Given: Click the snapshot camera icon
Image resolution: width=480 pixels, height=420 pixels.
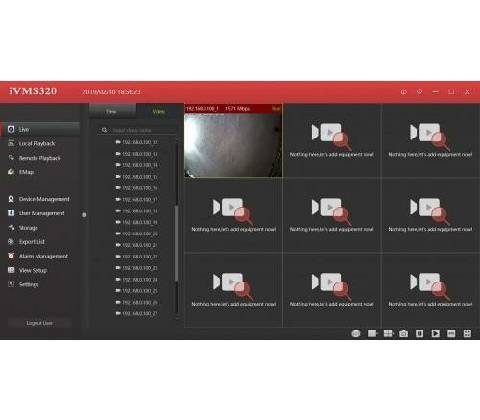Looking at the screenshot, I should coord(403,333).
